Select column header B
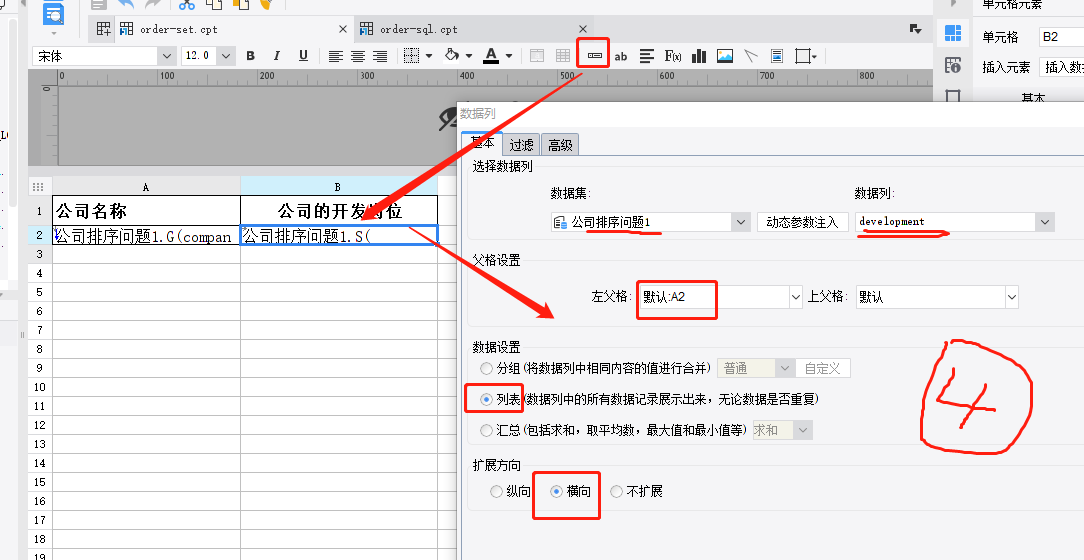 (339, 187)
